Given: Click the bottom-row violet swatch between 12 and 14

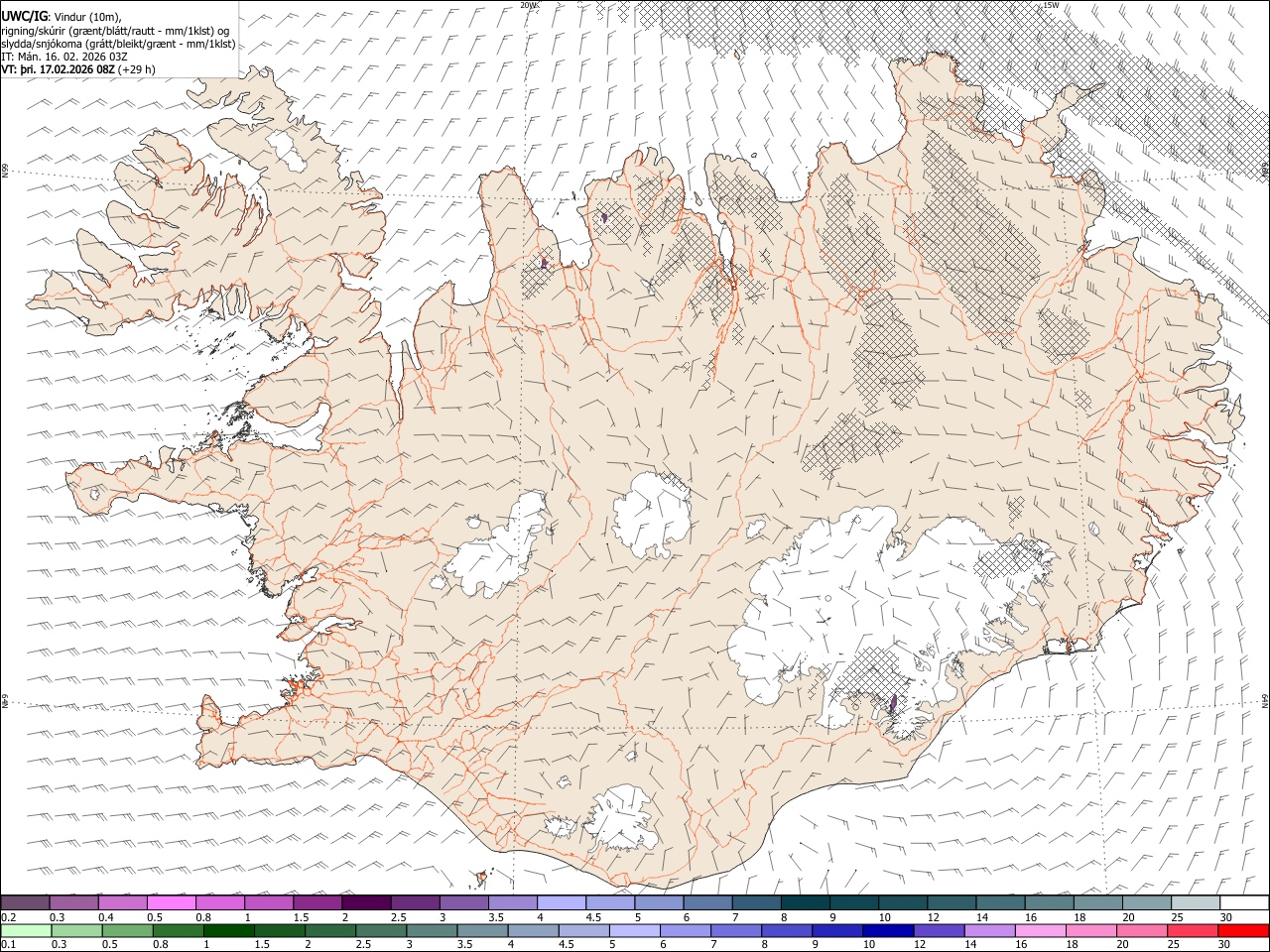Looking at the screenshot, I should pos(938,930).
